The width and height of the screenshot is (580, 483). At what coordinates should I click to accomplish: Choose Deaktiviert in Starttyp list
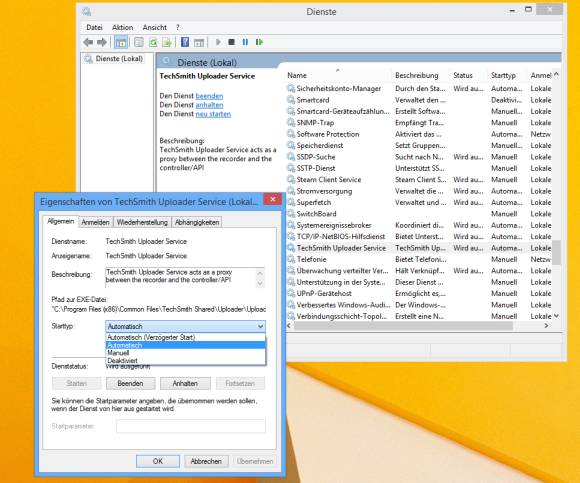[x=185, y=361]
